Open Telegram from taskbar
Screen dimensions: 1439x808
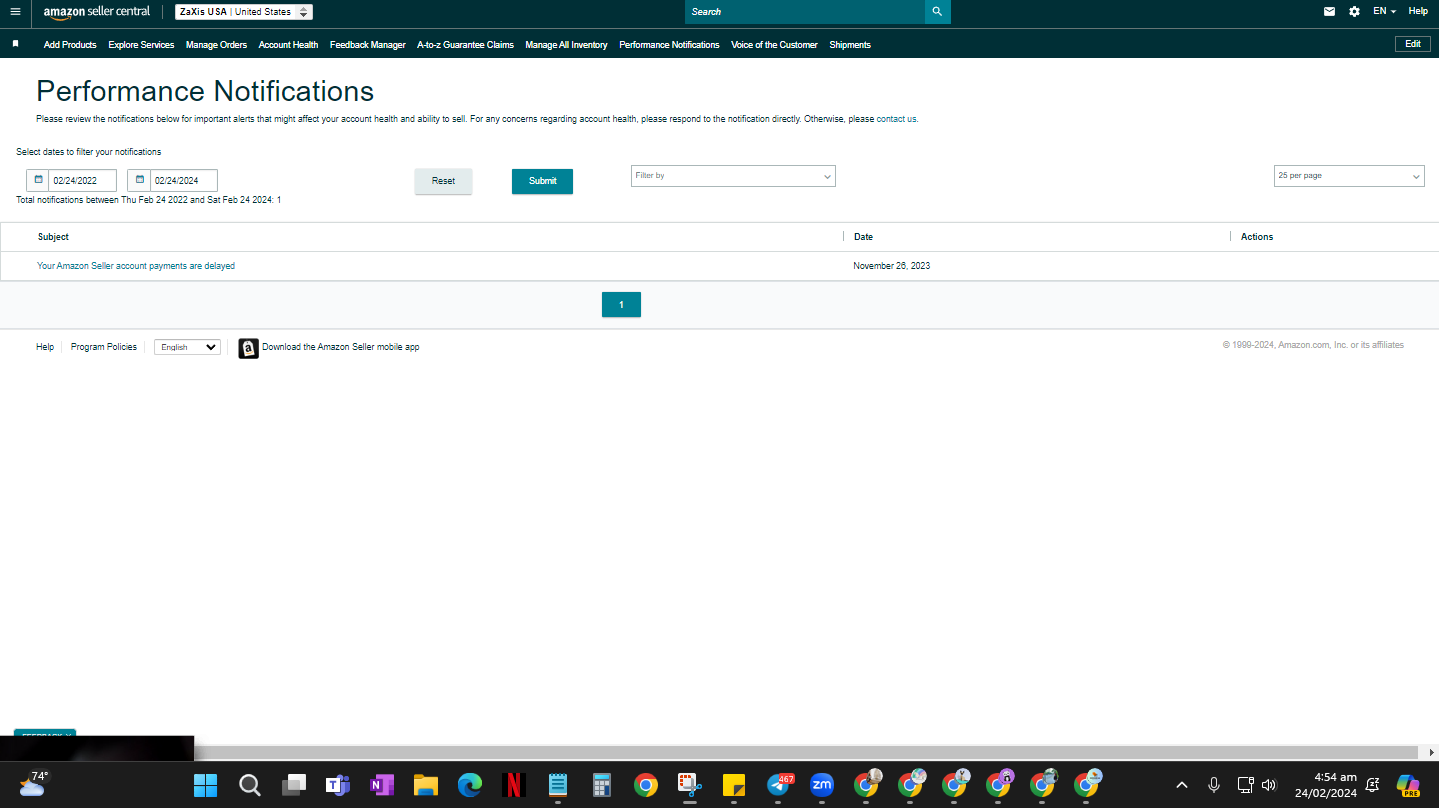tap(779, 785)
